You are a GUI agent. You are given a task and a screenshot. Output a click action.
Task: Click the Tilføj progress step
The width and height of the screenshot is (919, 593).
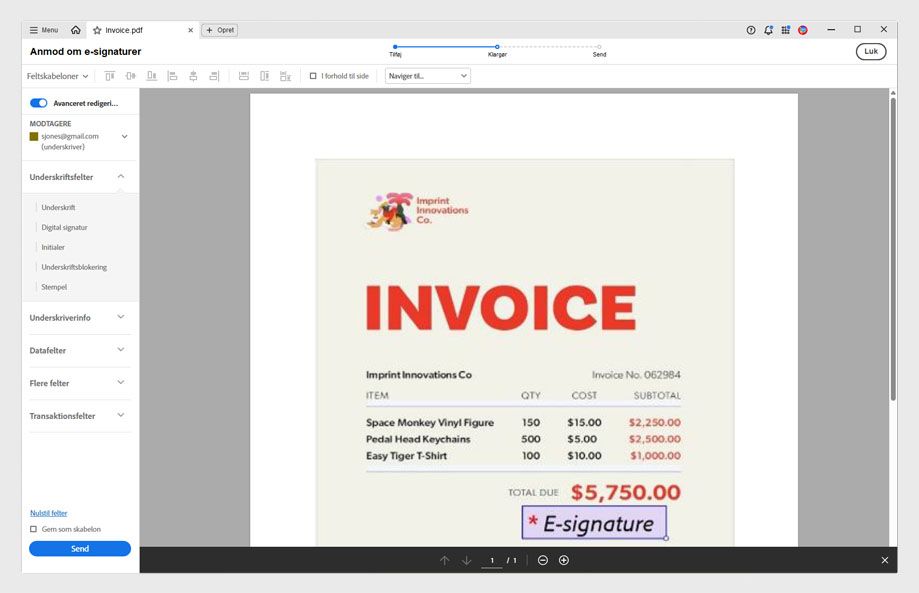395,50
